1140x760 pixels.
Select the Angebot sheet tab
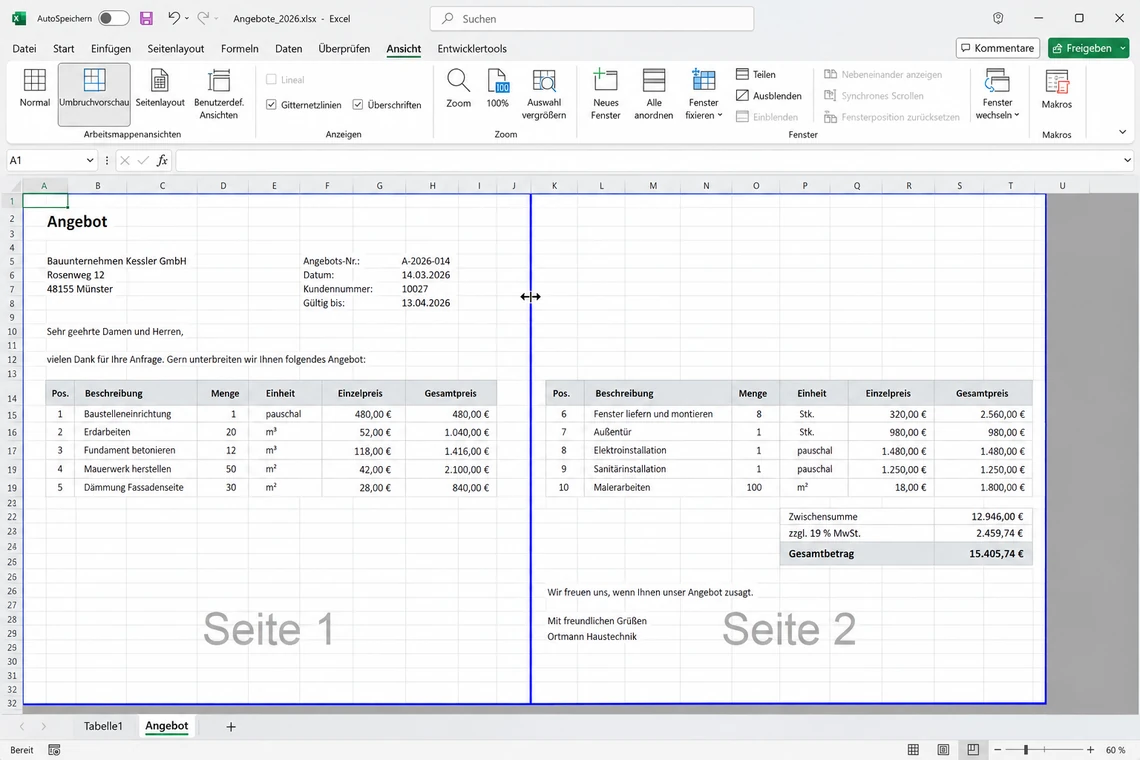tap(166, 726)
